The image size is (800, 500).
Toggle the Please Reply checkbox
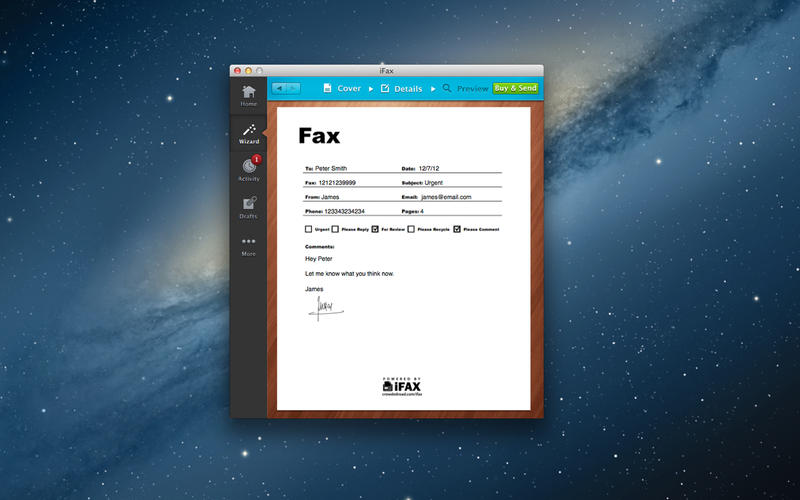(x=335, y=229)
